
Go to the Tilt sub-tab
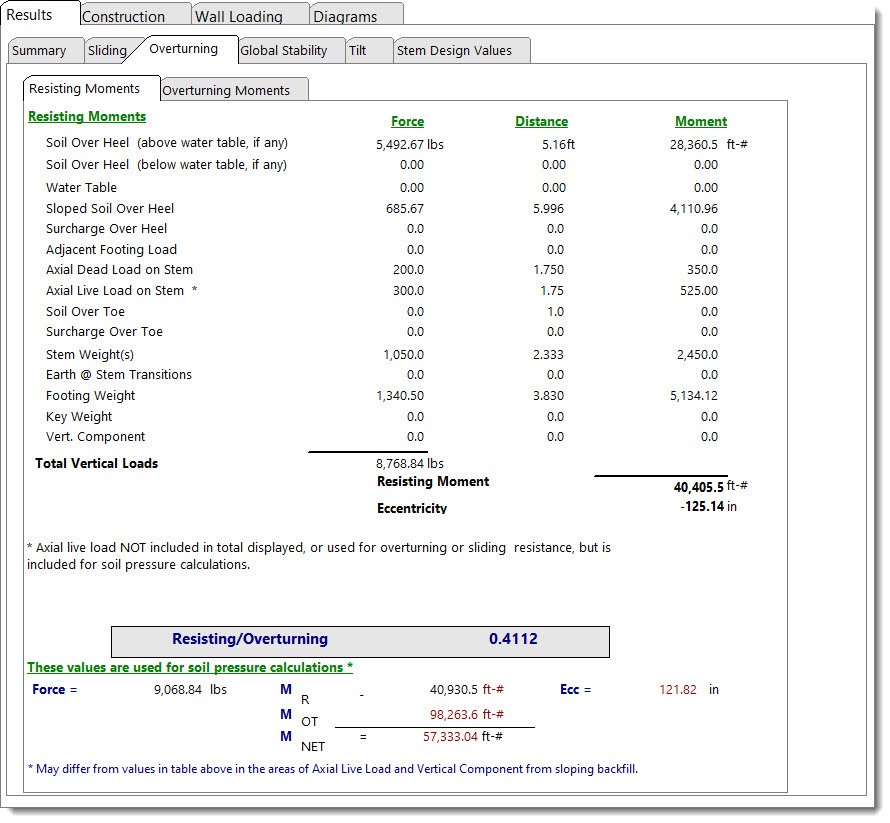[x=357, y=51]
